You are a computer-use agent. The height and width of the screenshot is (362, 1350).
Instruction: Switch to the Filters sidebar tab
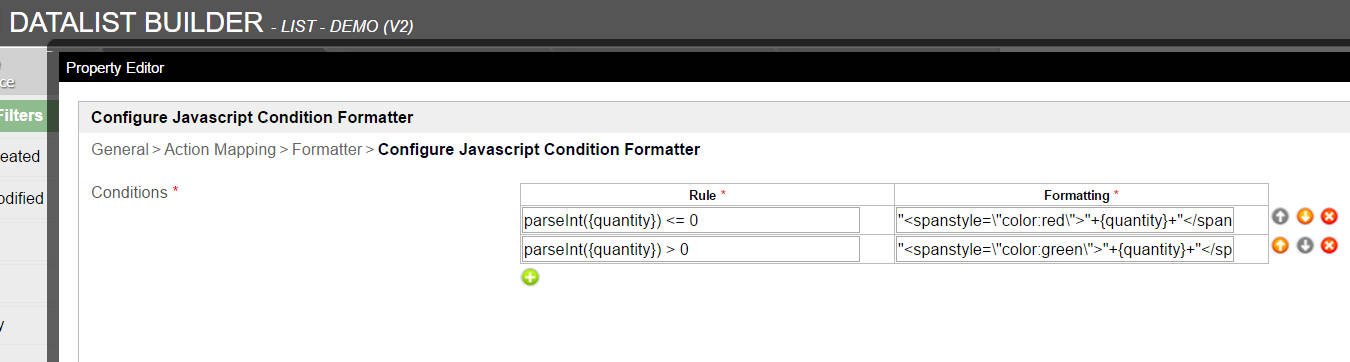[22, 116]
